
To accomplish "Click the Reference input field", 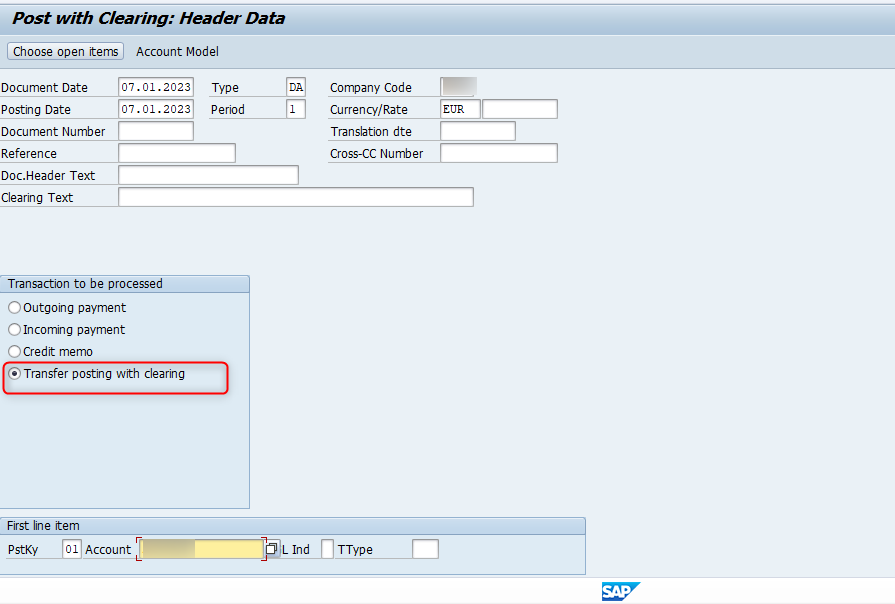I will click(177, 154).
